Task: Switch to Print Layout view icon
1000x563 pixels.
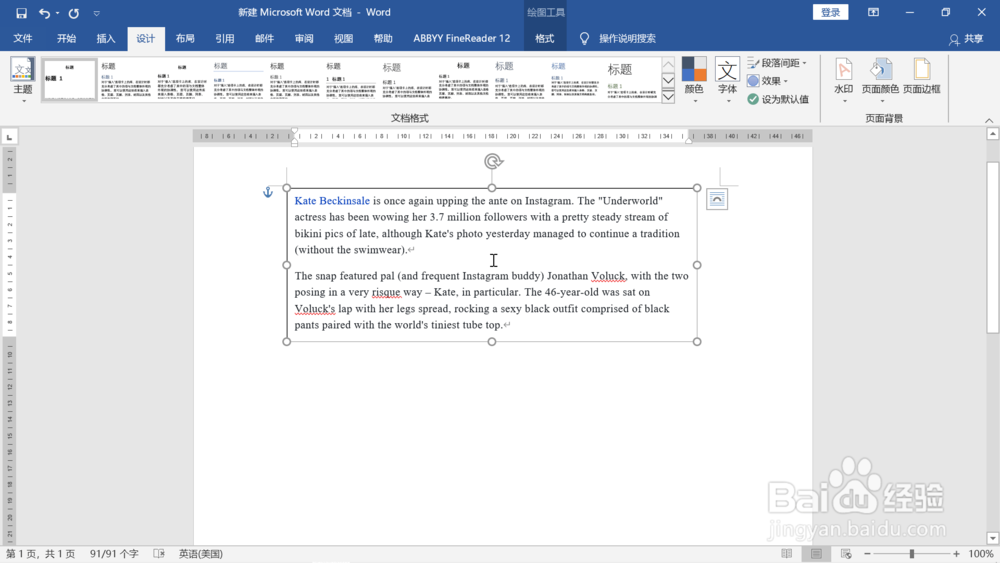Action: point(816,553)
